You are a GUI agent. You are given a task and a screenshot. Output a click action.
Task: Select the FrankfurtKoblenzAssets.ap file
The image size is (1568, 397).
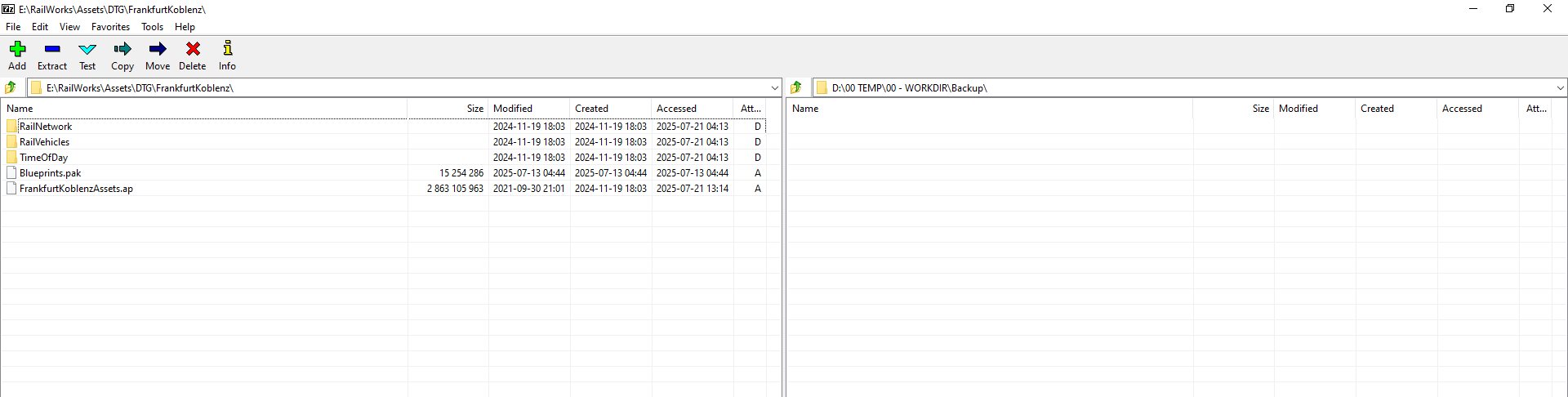pos(76,189)
